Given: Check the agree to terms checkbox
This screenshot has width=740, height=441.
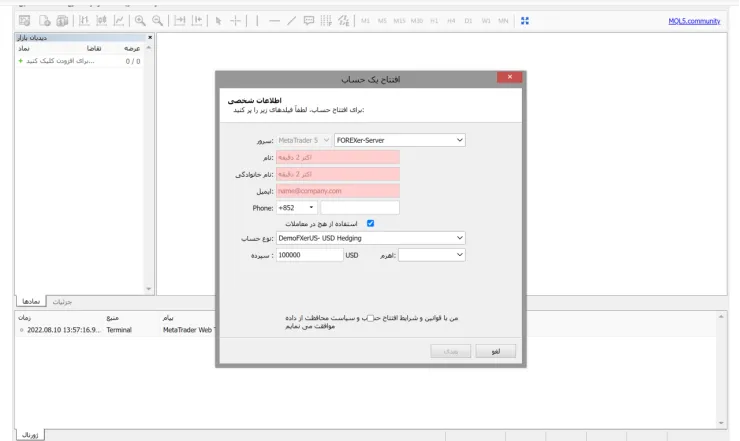Looking at the screenshot, I should pyautogui.click(x=370, y=318).
